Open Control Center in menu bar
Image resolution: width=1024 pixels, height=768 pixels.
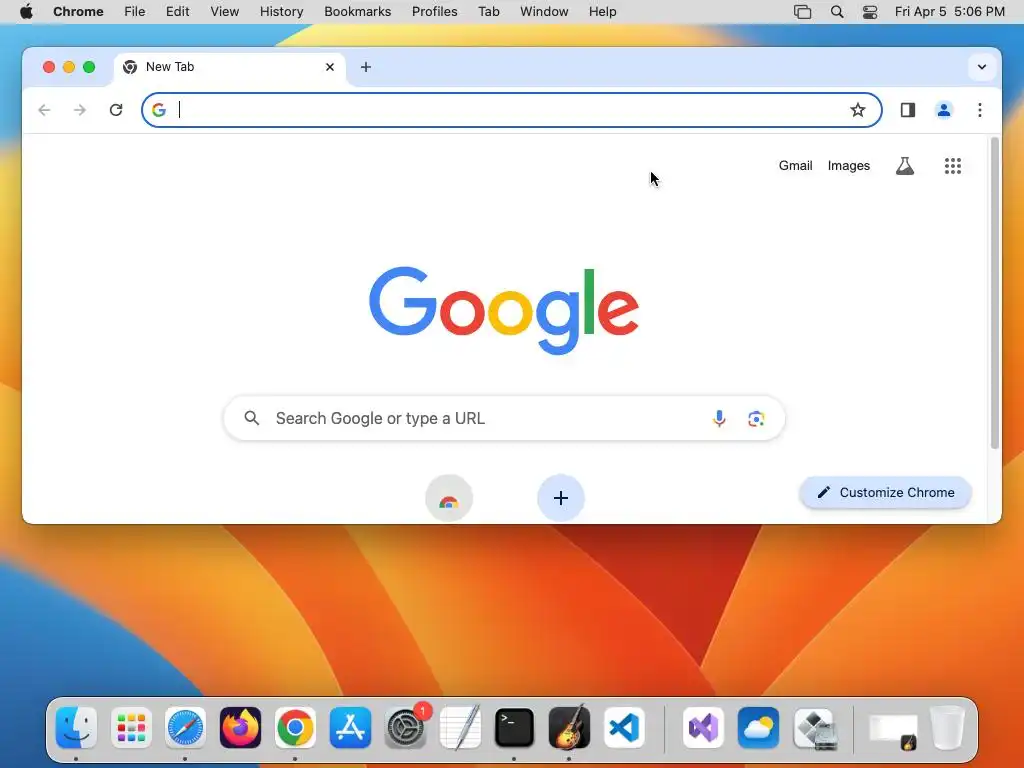[x=870, y=12]
